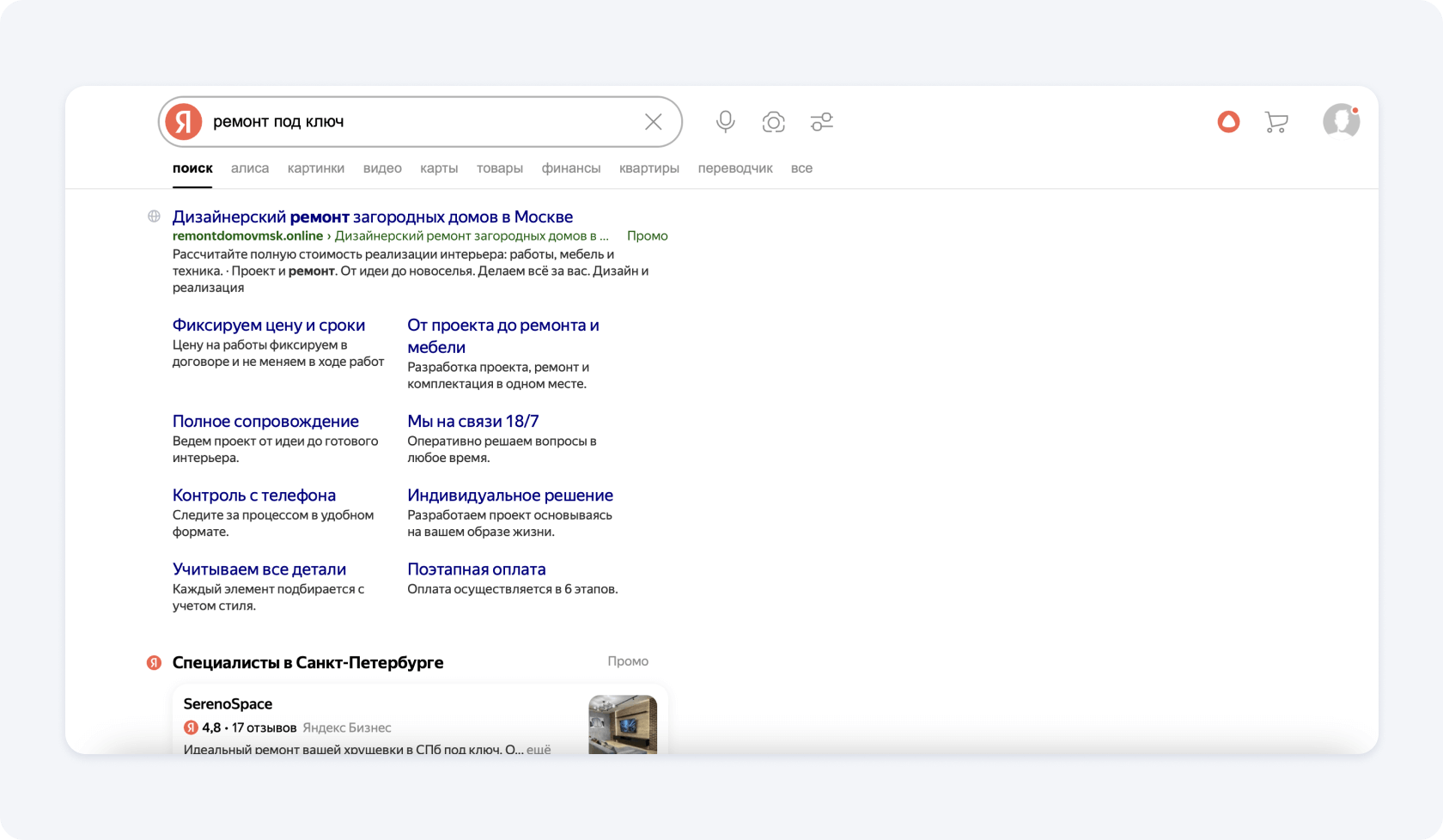Image resolution: width=1443 pixels, height=840 pixels.
Task: Open Дизайнерский ремонт загородных домов result
Action: [372, 216]
